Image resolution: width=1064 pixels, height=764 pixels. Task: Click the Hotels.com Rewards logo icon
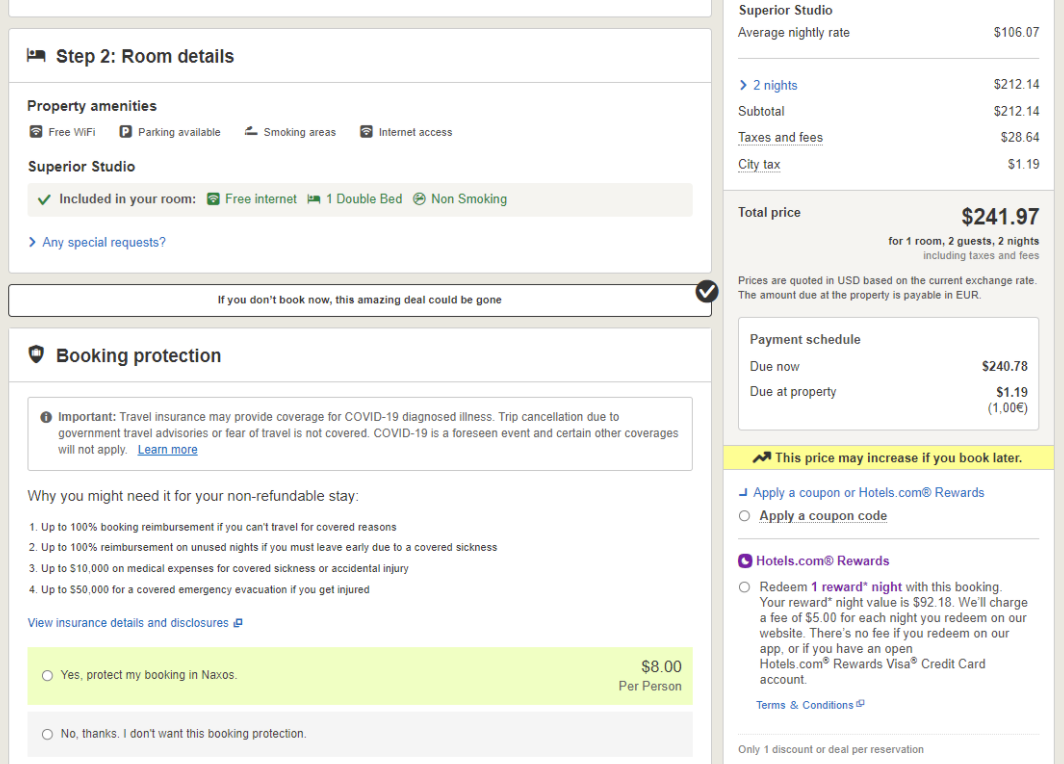click(744, 560)
